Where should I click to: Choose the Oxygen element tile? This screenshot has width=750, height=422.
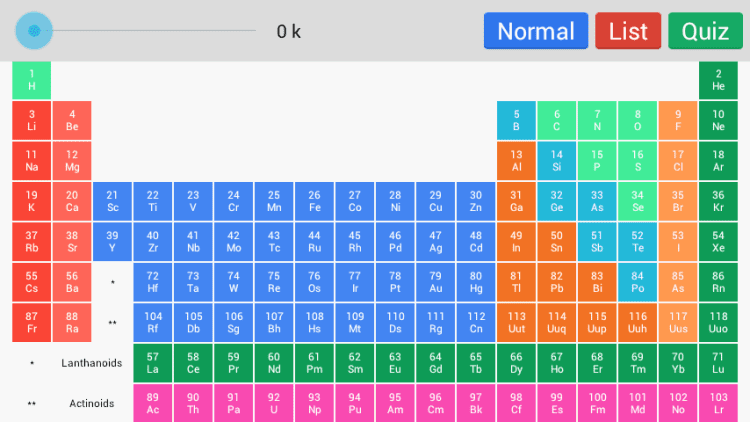click(637, 120)
